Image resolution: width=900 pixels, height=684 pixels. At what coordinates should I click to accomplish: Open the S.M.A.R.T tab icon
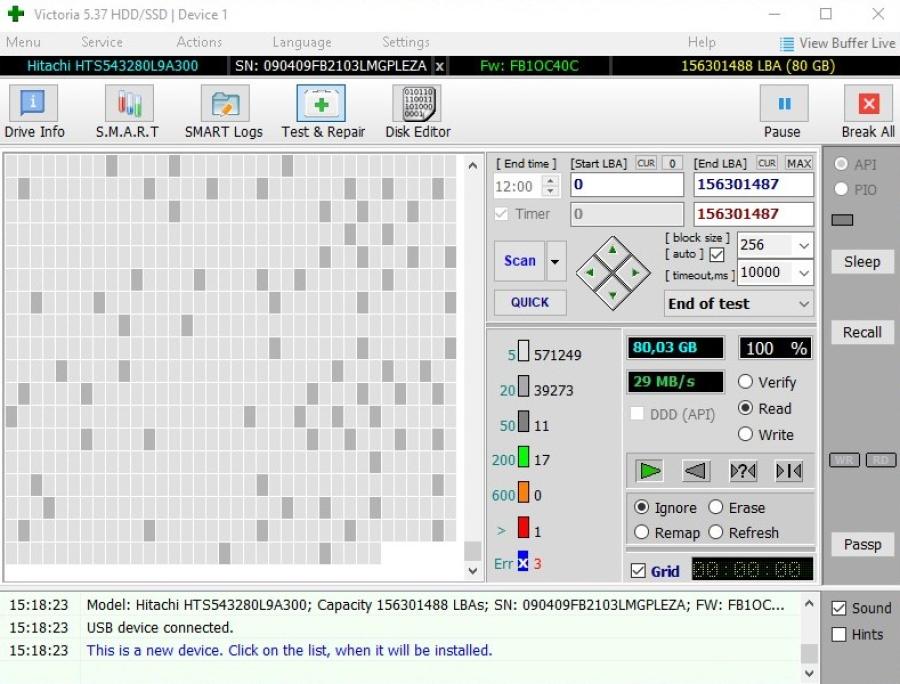coord(127,111)
